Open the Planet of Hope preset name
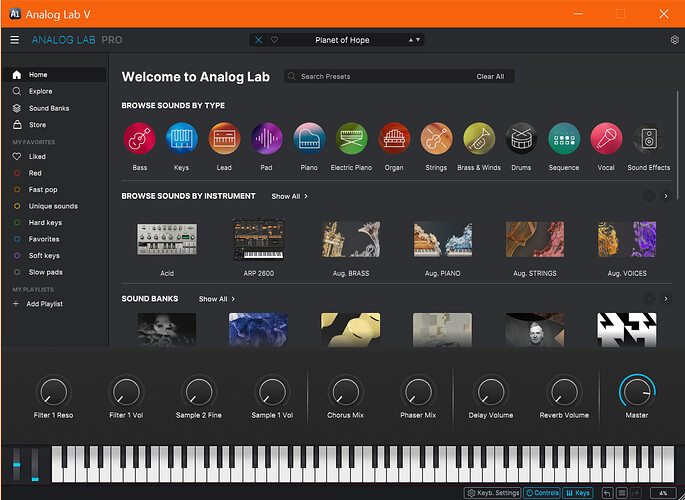This screenshot has height=500, width=685. tap(342, 40)
